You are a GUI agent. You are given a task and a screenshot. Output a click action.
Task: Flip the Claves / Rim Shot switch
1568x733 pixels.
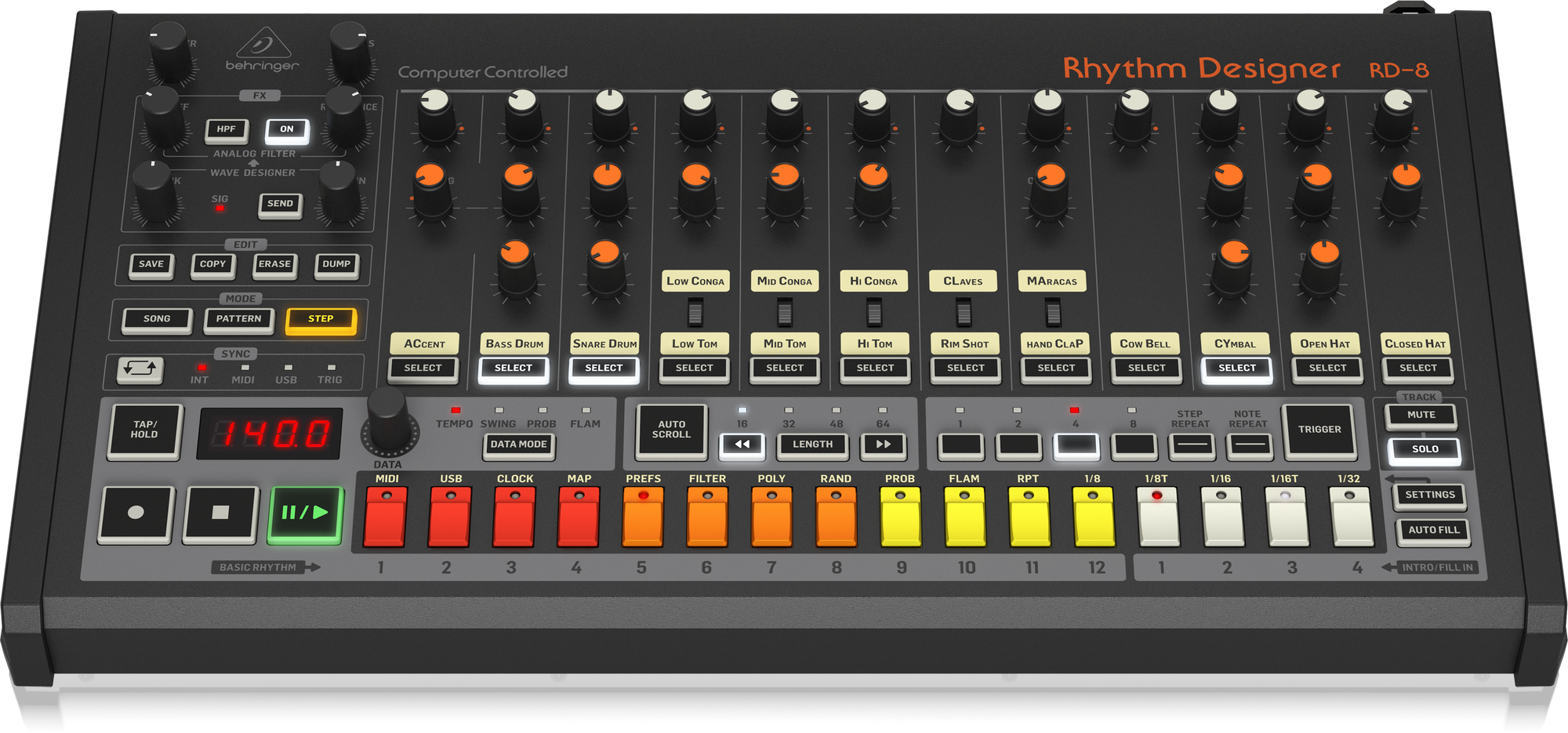(964, 314)
